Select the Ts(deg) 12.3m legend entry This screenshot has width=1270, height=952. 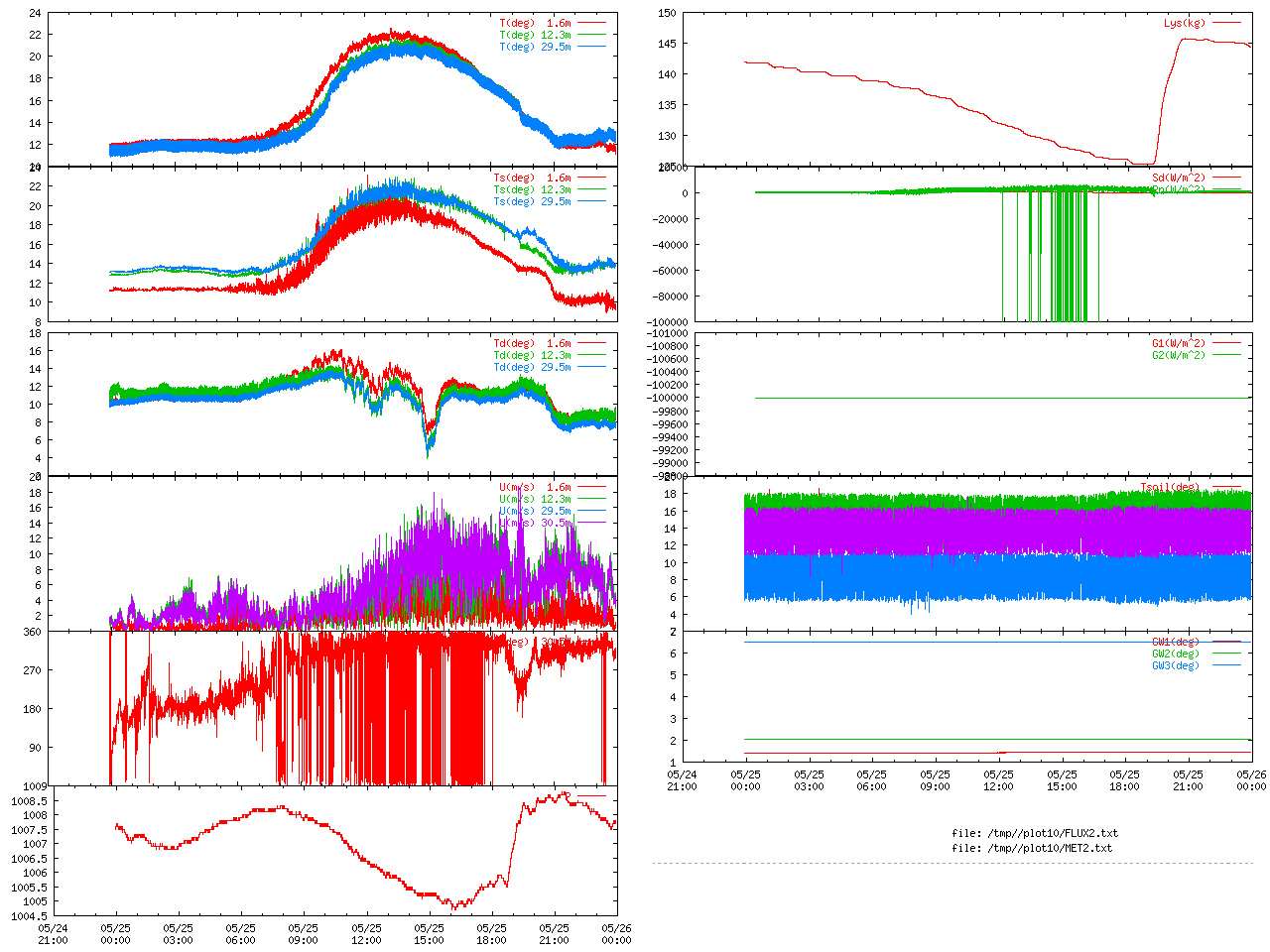[533, 190]
